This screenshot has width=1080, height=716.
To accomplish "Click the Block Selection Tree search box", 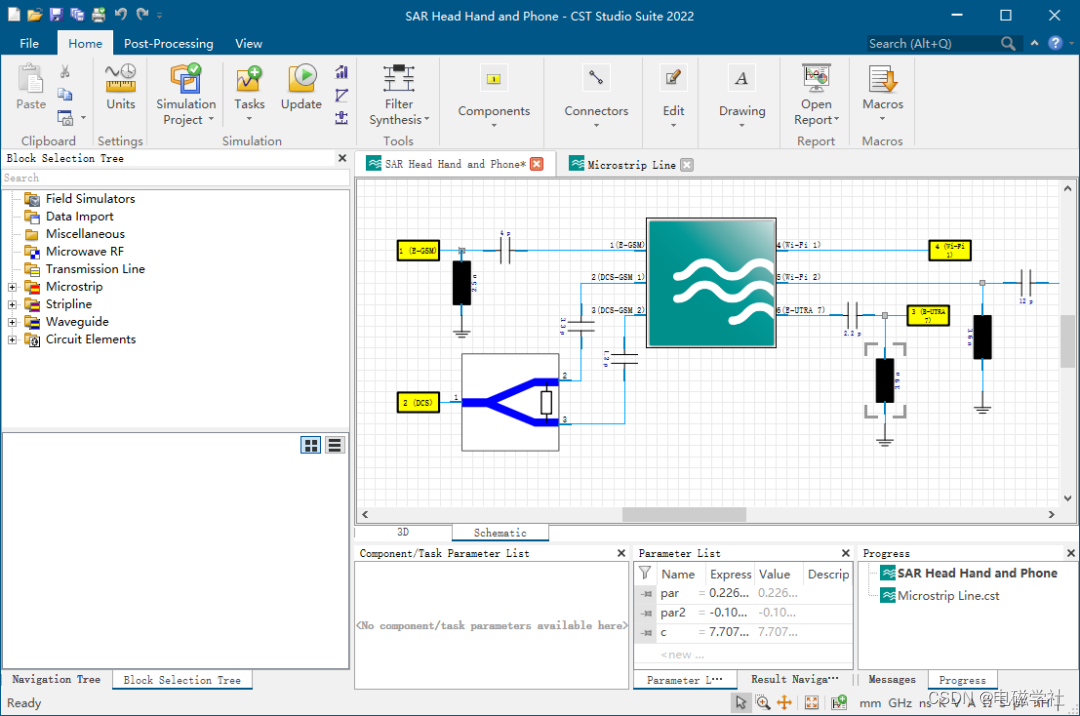I will [x=175, y=178].
